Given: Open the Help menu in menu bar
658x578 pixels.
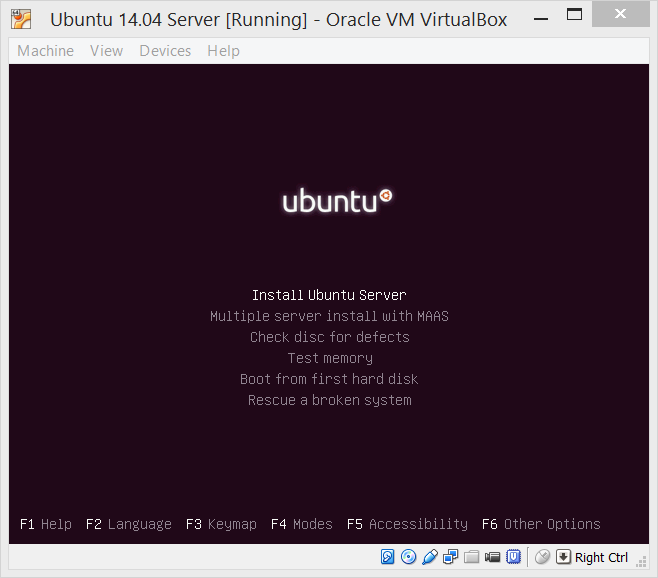Looking at the screenshot, I should (223, 51).
